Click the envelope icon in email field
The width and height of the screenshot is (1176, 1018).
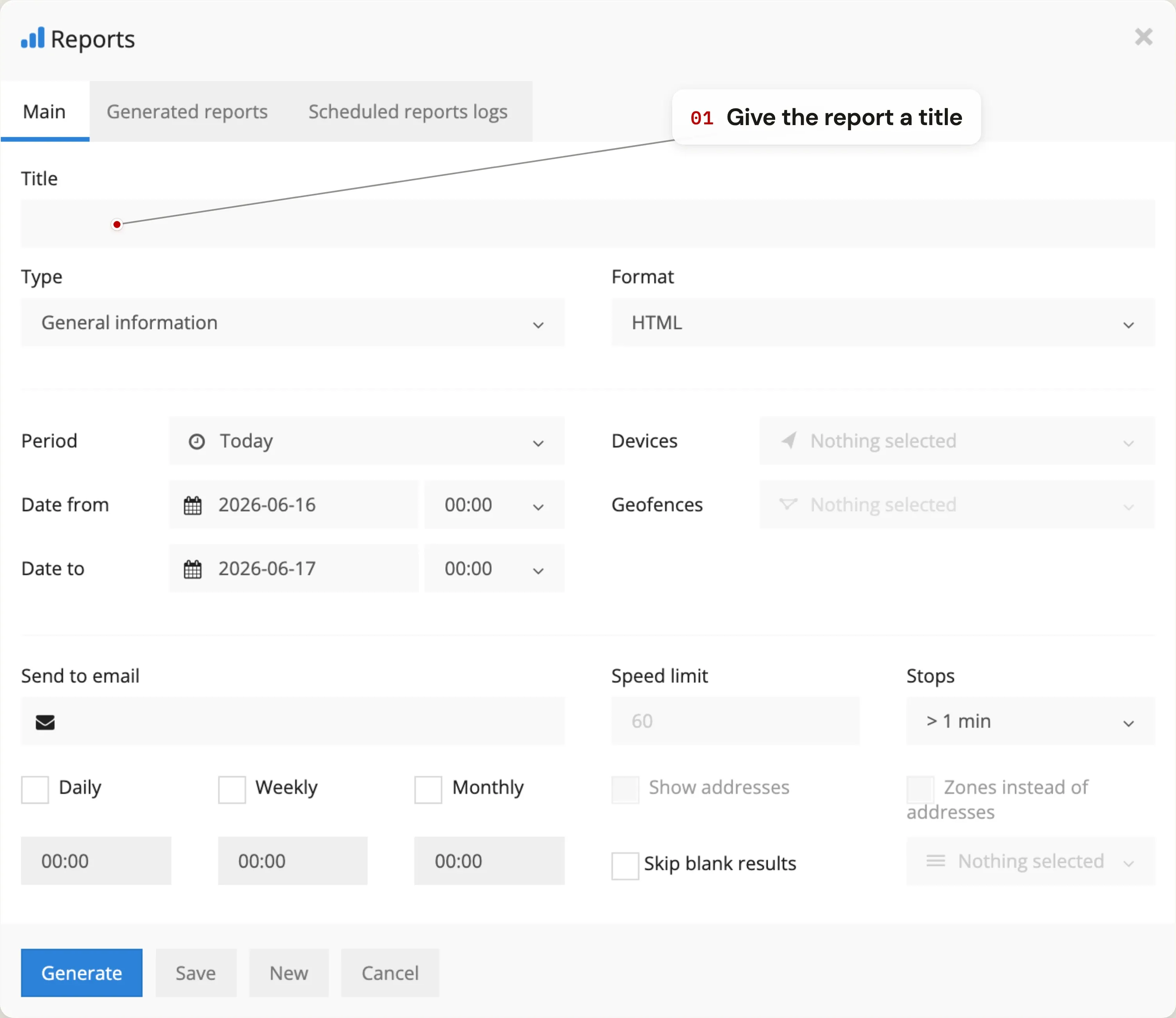46,722
